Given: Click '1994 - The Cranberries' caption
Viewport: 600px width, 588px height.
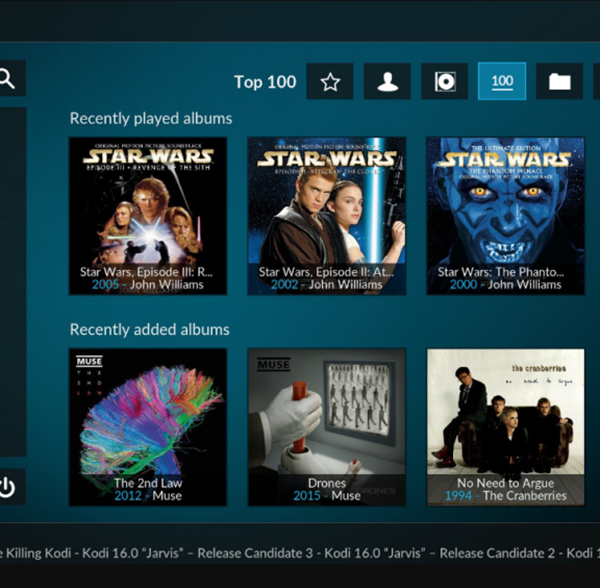Looking at the screenshot, I should (x=506, y=496).
